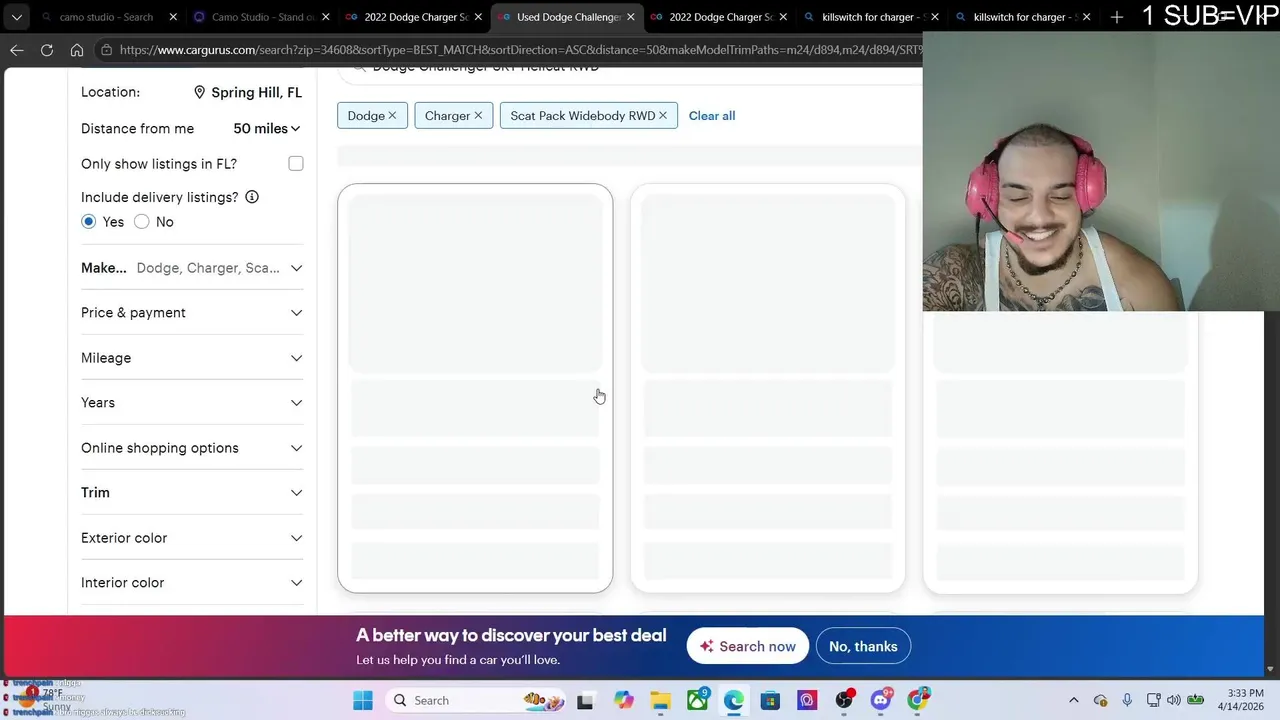Remove the Charger filter chip
Screen dimensions: 1280x720
(x=478, y=116)
